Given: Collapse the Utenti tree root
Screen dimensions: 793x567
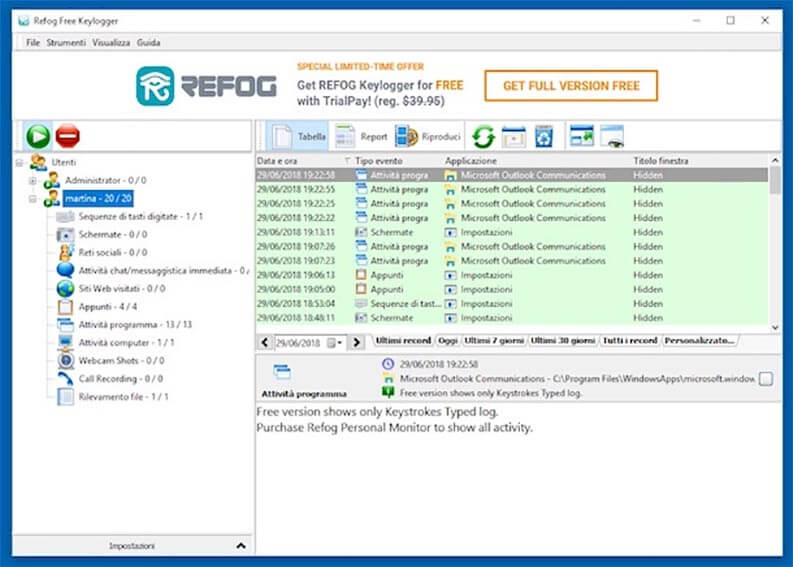Looking at the screenshot, I should click(19, 162).
